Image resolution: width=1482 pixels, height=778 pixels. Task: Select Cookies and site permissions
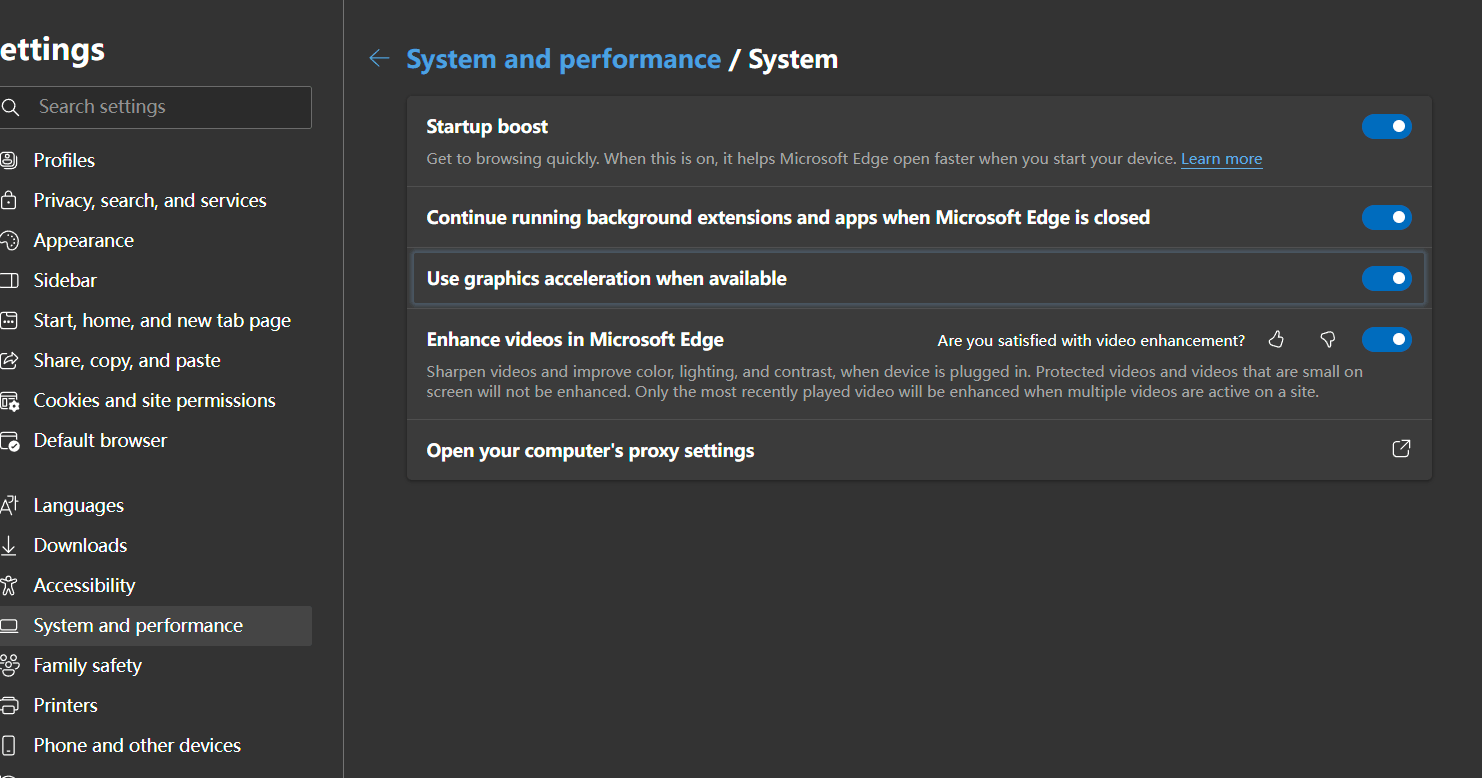(154, 401)
